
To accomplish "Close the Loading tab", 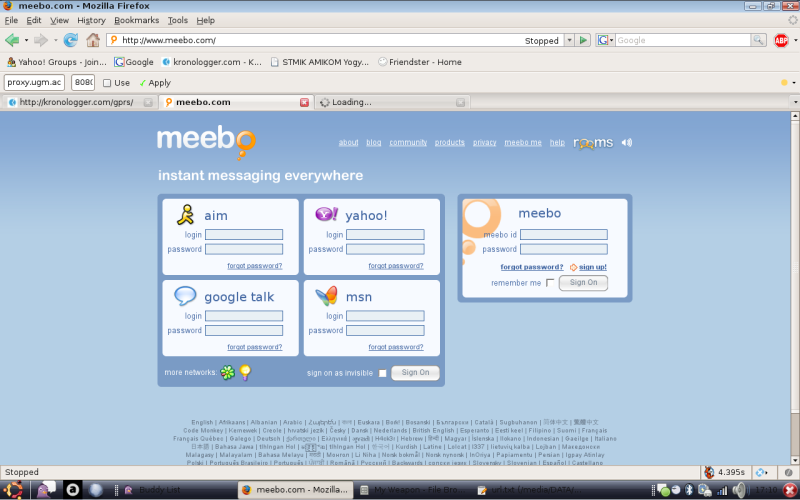I will pos(460,102).
